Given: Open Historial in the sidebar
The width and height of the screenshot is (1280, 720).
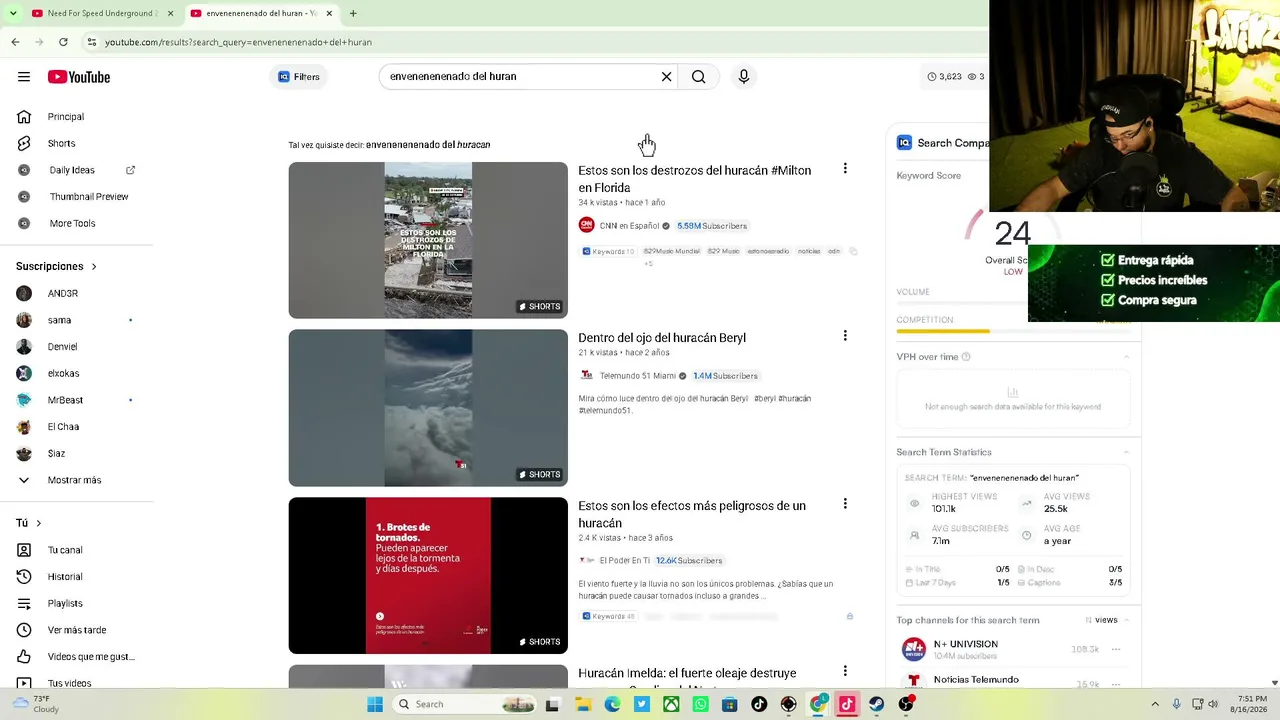Looking at the screenshot, I should coord(65,577).
